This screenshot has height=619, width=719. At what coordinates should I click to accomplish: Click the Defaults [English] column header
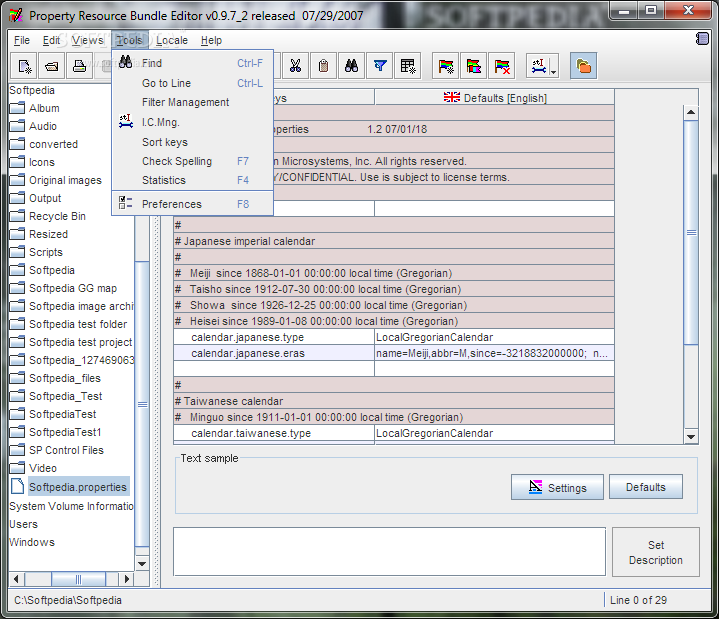click(494, 98)
